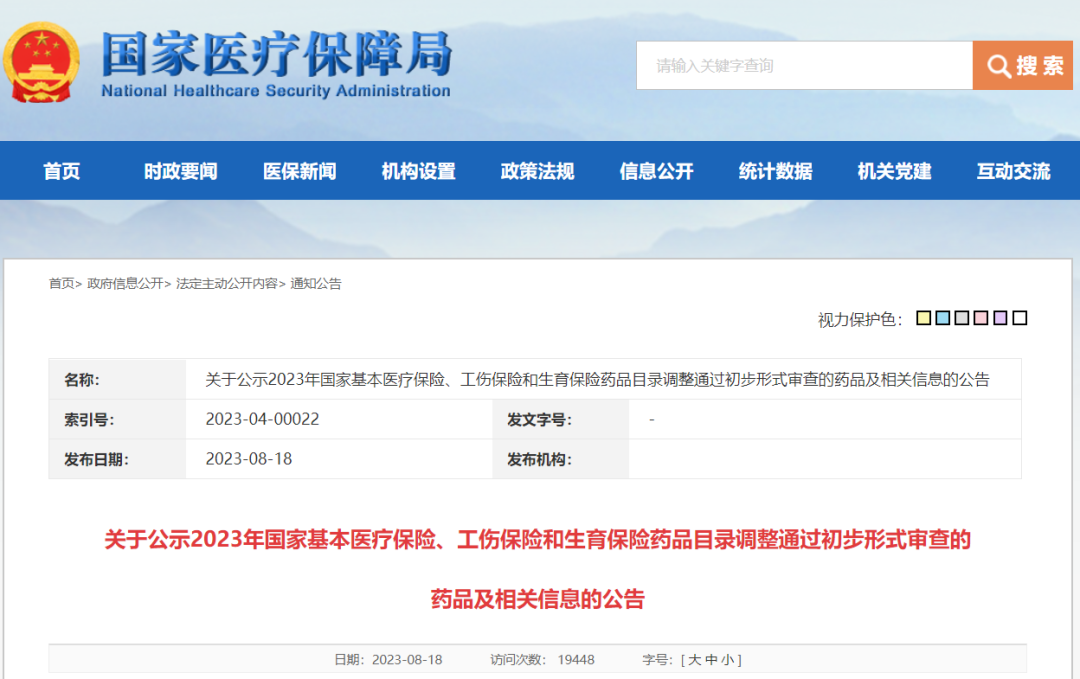
Task: Select the pink eye-protection color swatch
Action: click(x=981, y=317)
